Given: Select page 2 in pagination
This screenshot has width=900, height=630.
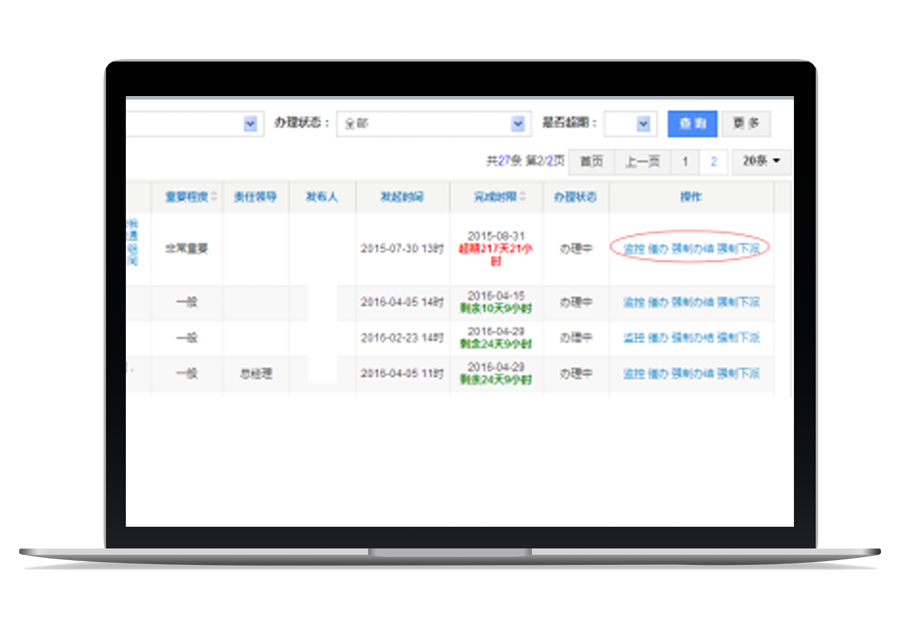Looking at the screenshot, I should point(713,161).
